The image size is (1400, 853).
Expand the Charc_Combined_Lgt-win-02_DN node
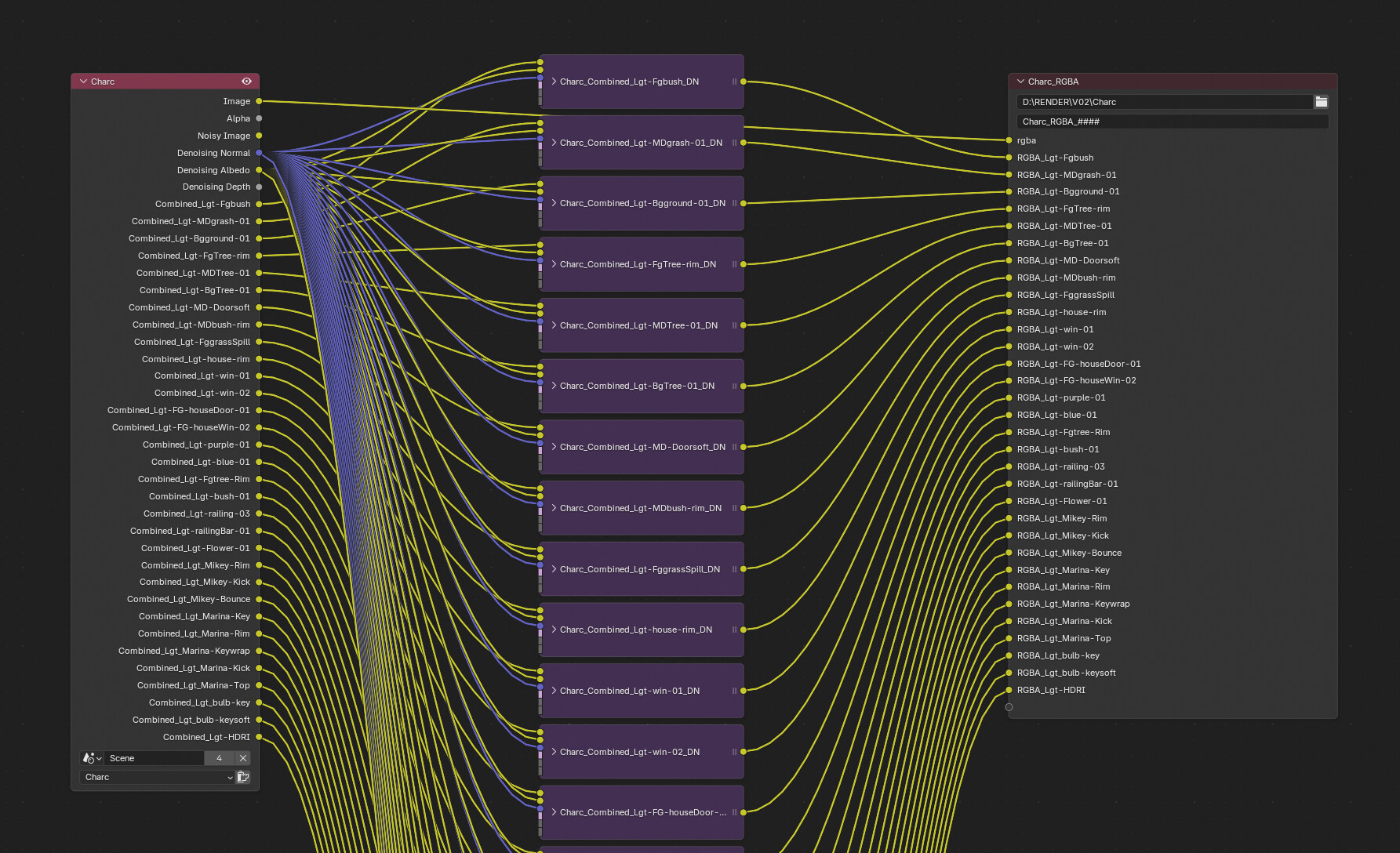click(x=554, y=752)
